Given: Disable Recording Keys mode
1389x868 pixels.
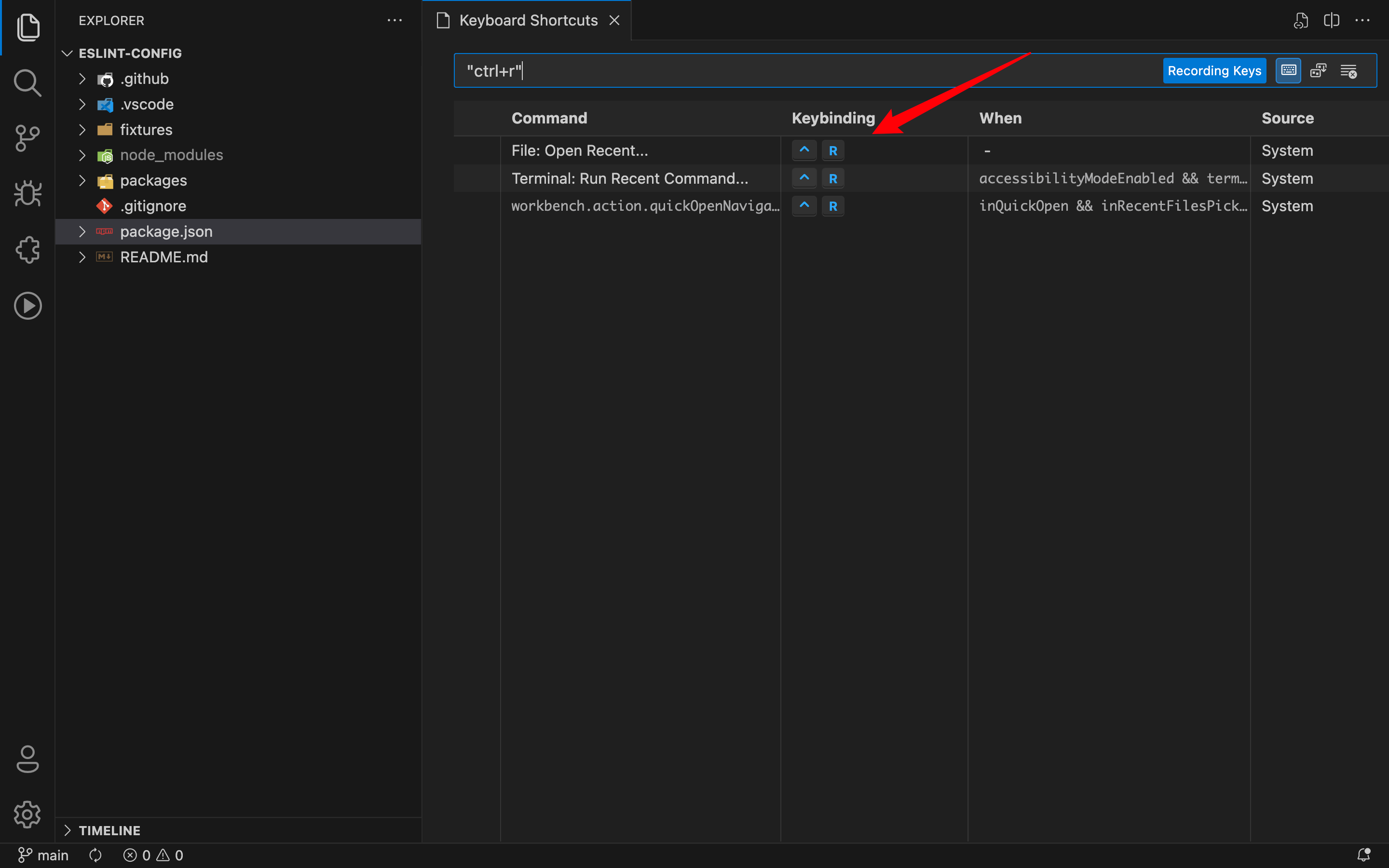Looking at the screenshot, I should [x=1214, y=70].
